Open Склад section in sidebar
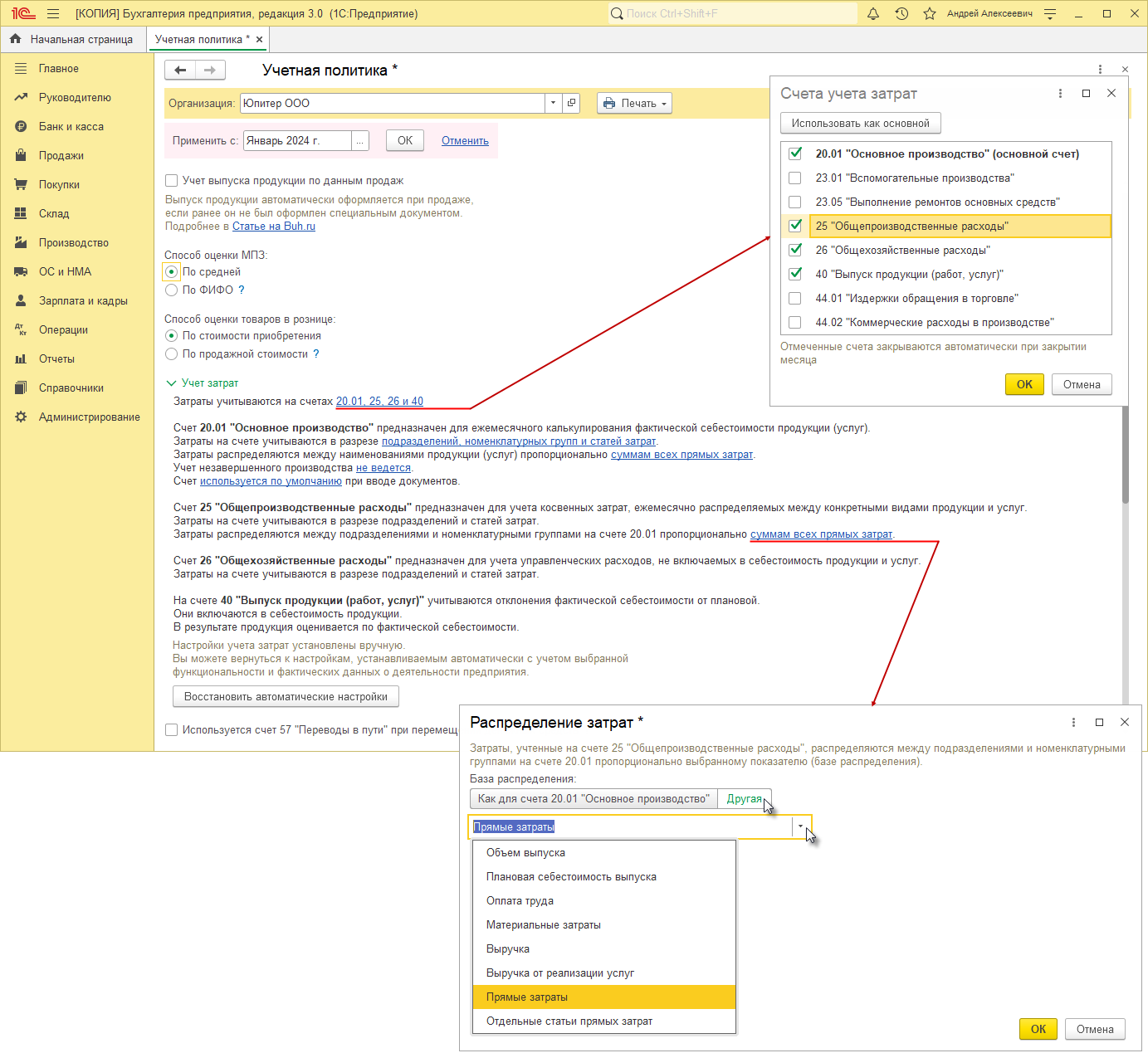1148x1053 pixels. [54, 214]
